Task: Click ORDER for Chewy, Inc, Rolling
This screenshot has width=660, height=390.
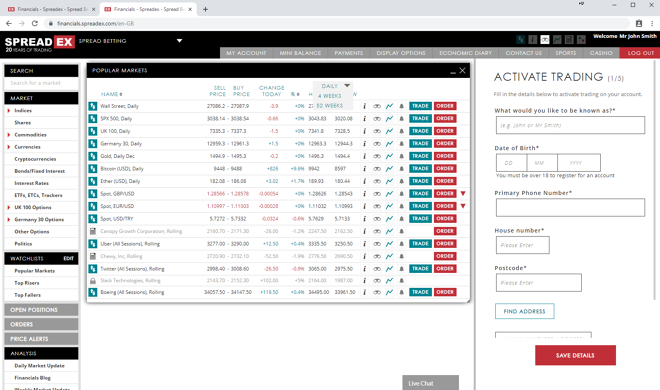Action: tap(445, 256)
